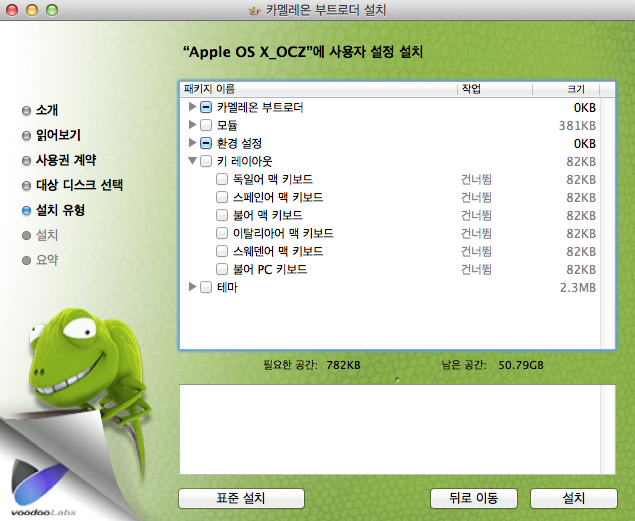Click the 뒤로 이동 button

click(x=474, y=498)
